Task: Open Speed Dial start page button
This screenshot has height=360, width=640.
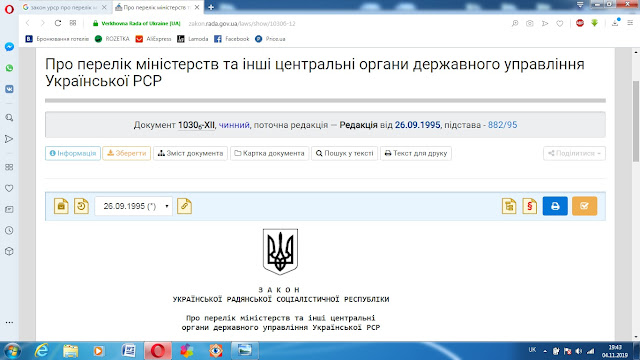Action: (73, 23)
